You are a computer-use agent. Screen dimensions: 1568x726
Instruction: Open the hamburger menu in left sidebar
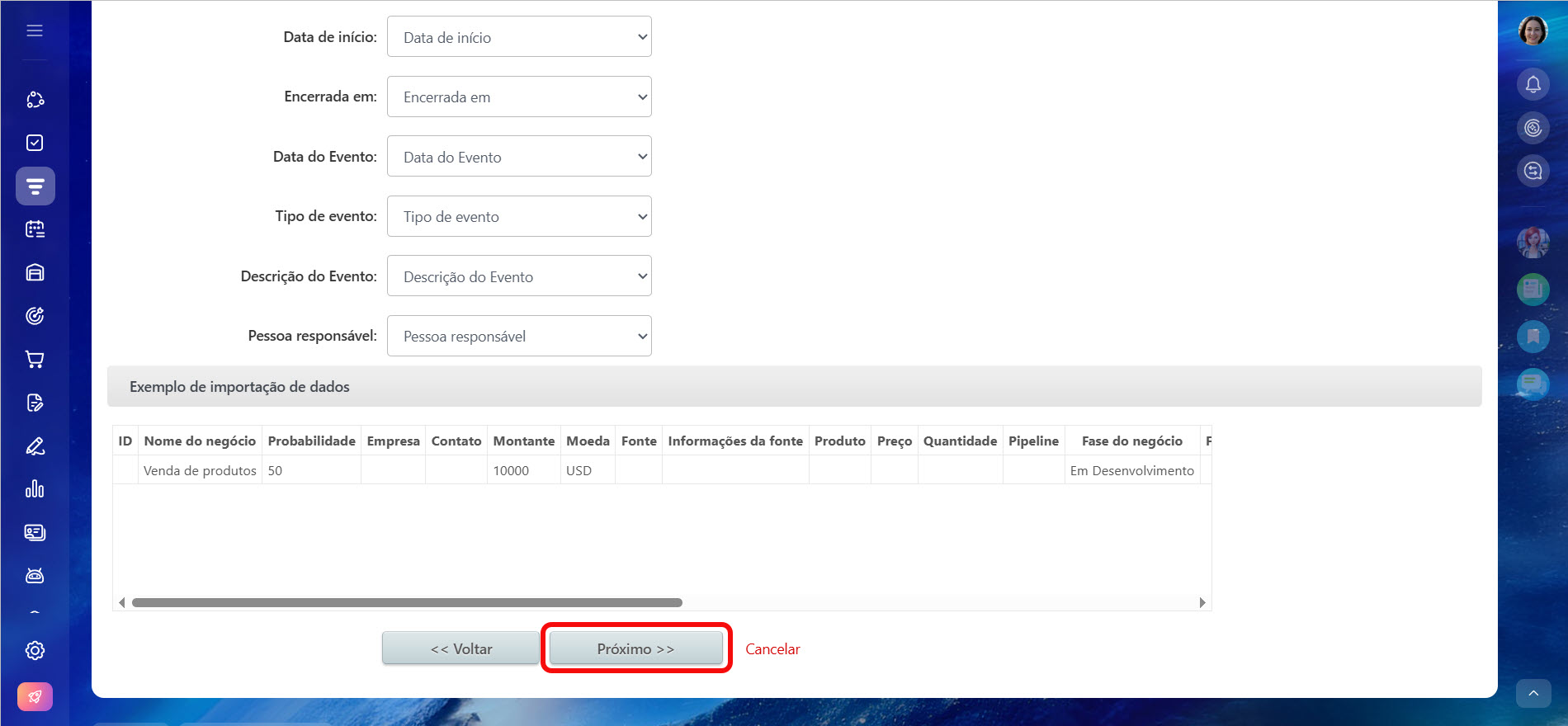(x=35, y=31)
